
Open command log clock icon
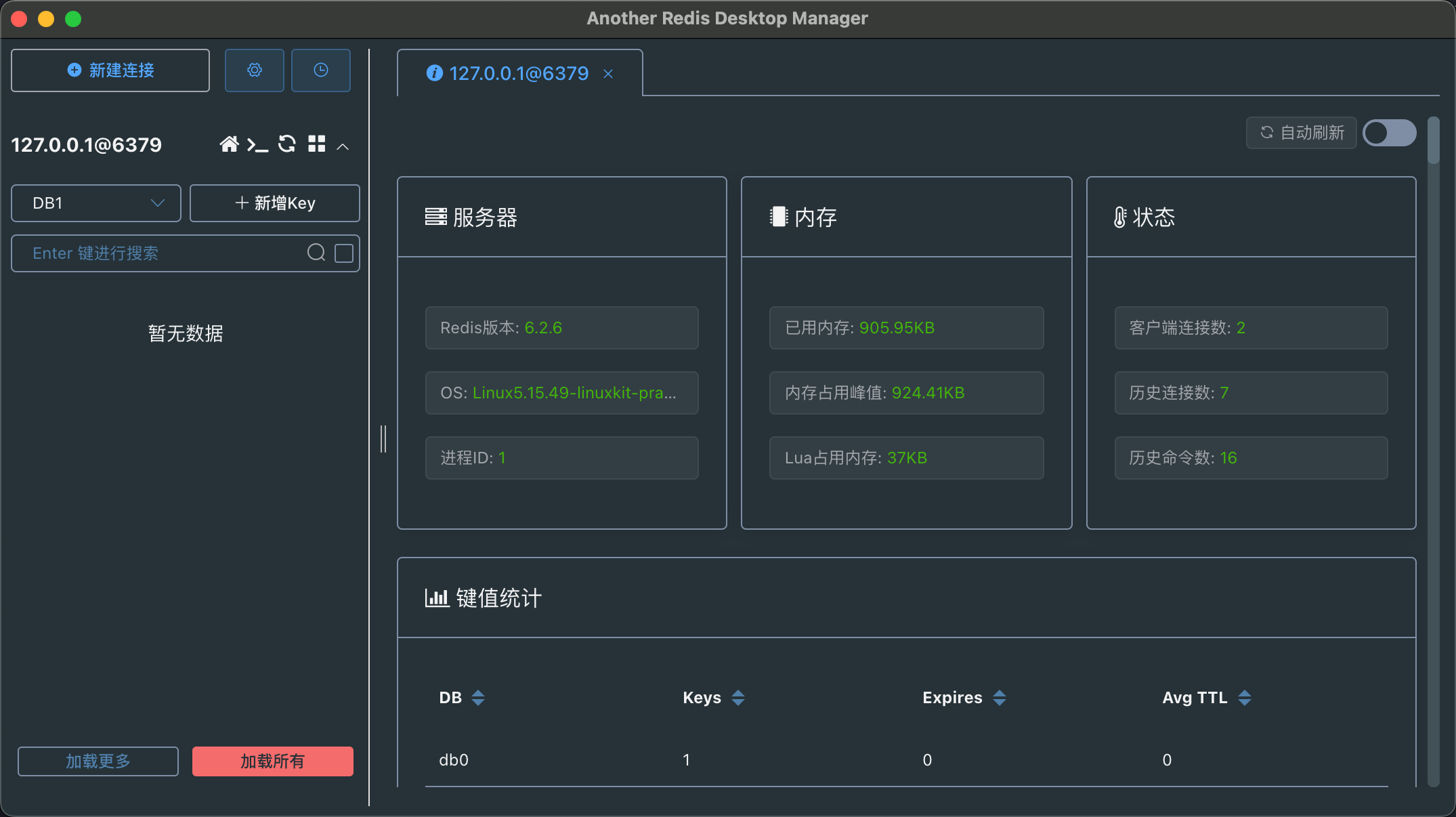point(321,70)
